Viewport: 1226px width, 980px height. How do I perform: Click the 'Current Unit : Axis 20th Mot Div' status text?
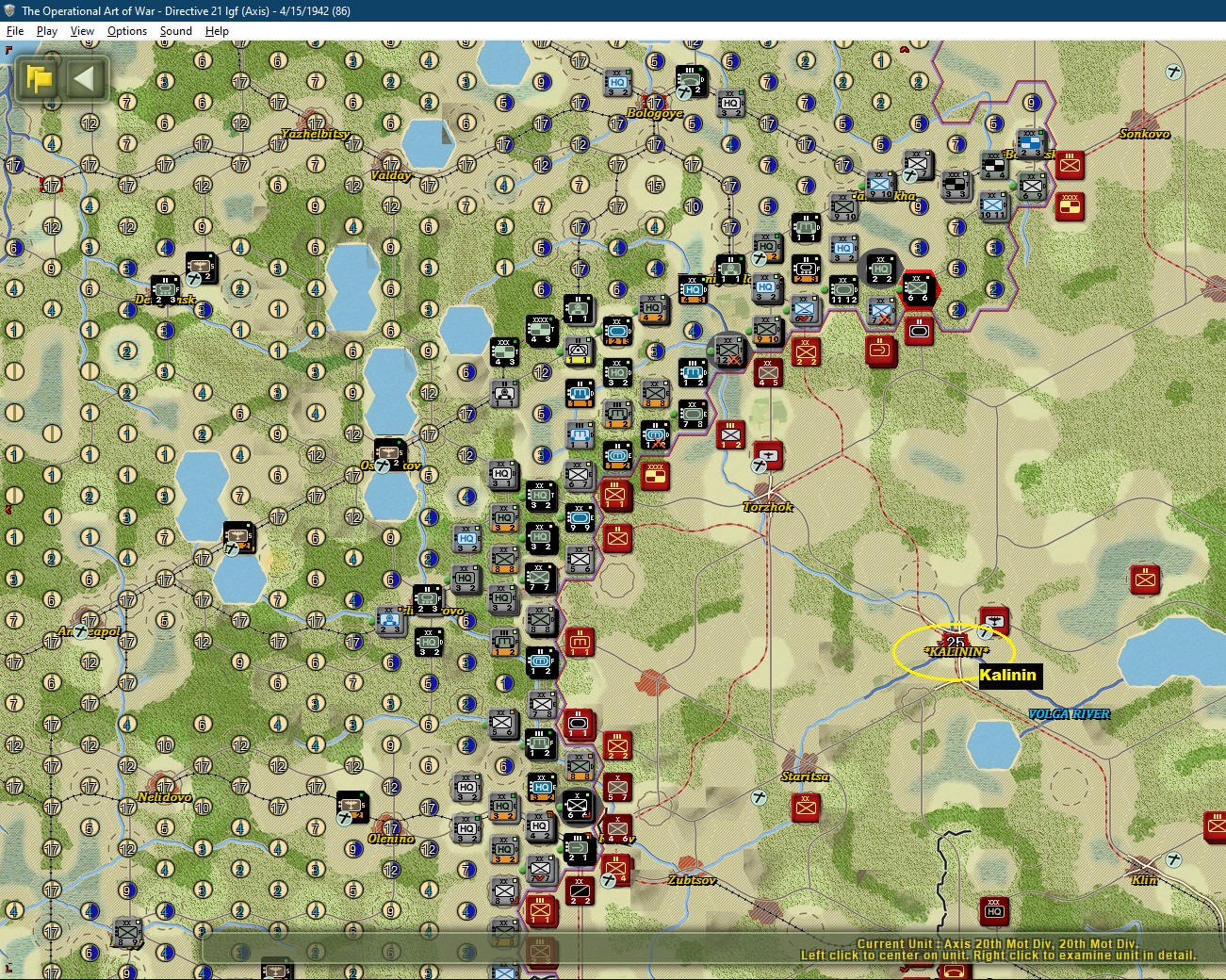tap(998, 943)
